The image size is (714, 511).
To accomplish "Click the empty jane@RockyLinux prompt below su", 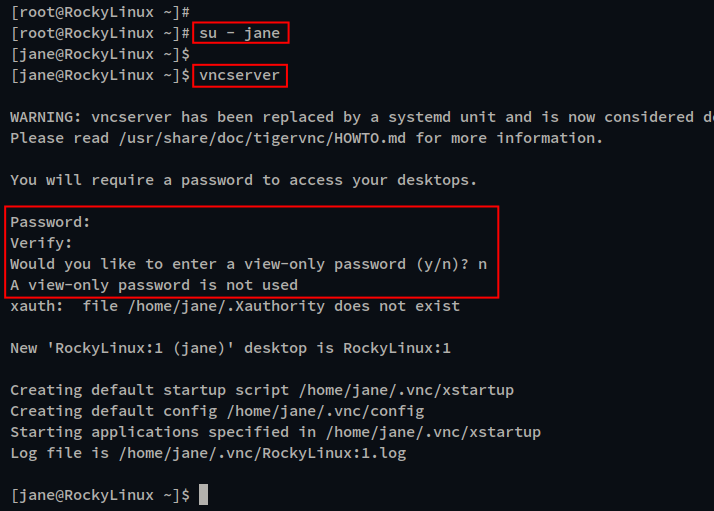I will [100, 54].
